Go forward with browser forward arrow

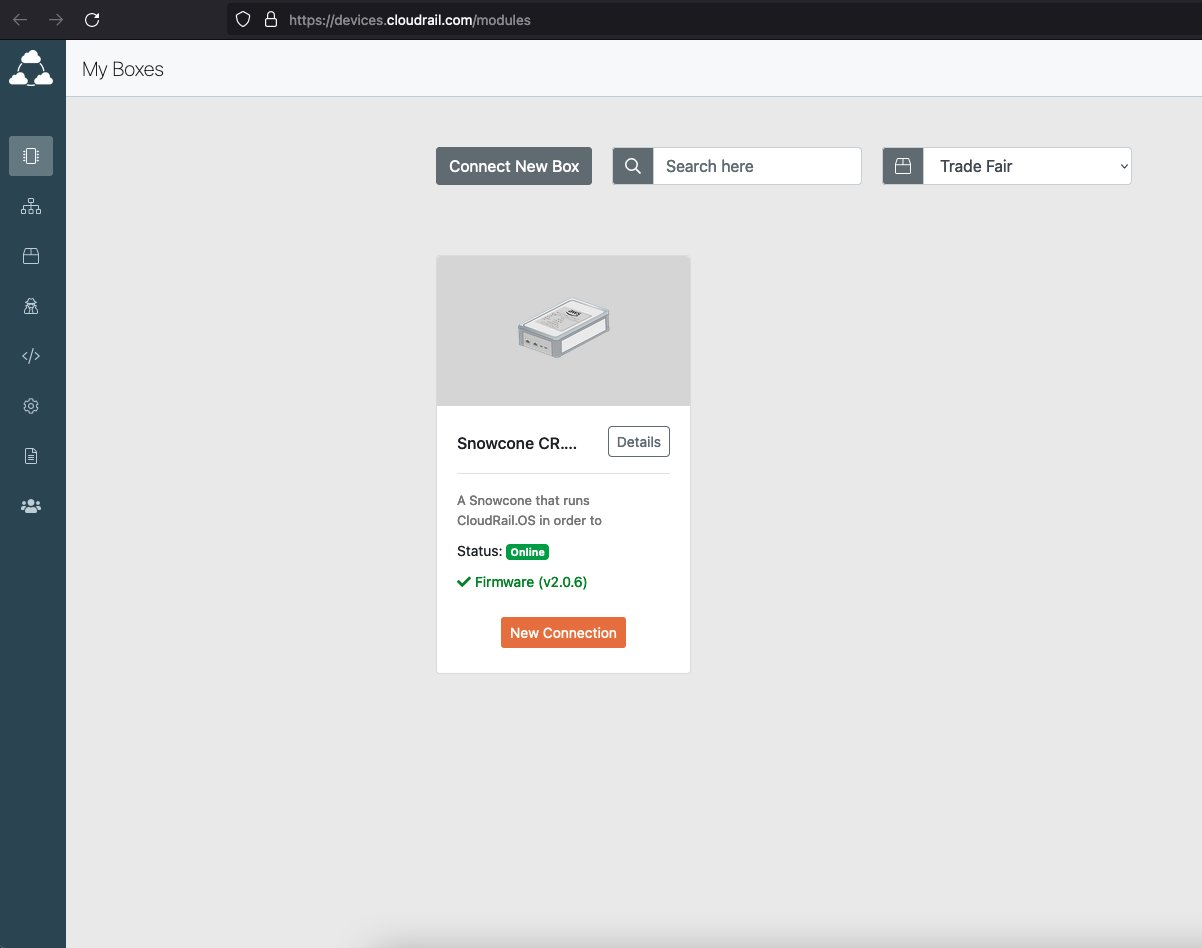tap(56, 19)
